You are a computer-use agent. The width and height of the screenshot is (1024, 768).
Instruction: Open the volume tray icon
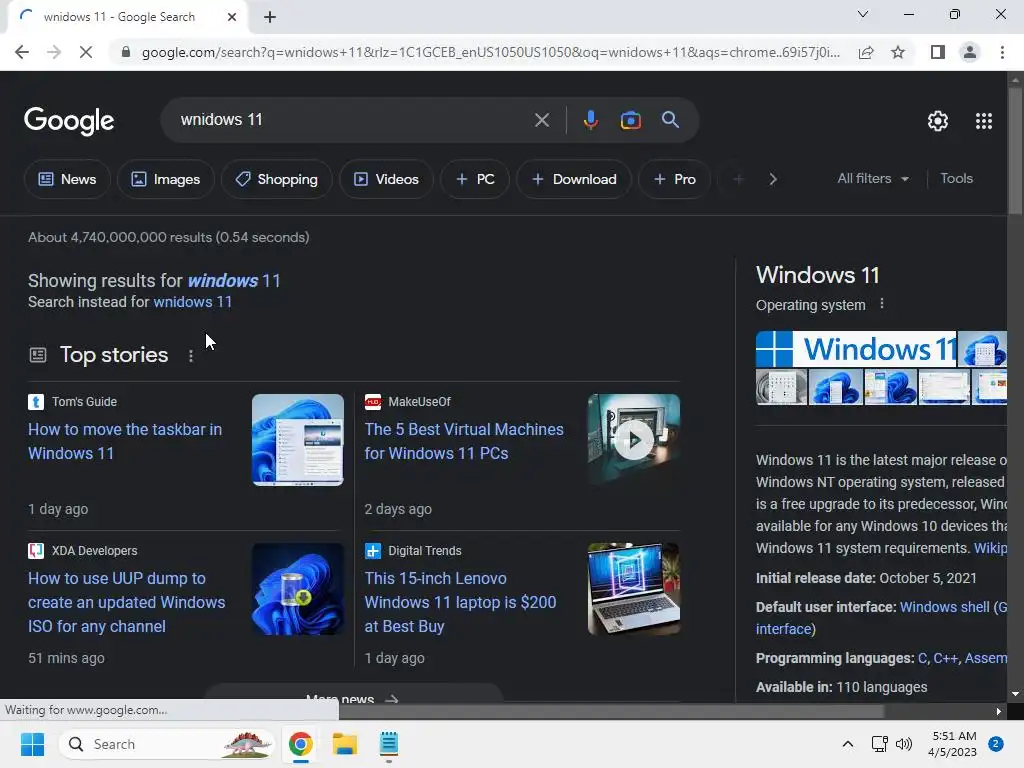pos(904,744)
